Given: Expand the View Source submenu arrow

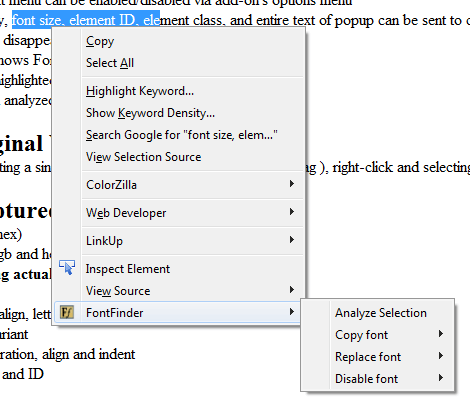Looking at the screenshot, I should coord(292,290).
